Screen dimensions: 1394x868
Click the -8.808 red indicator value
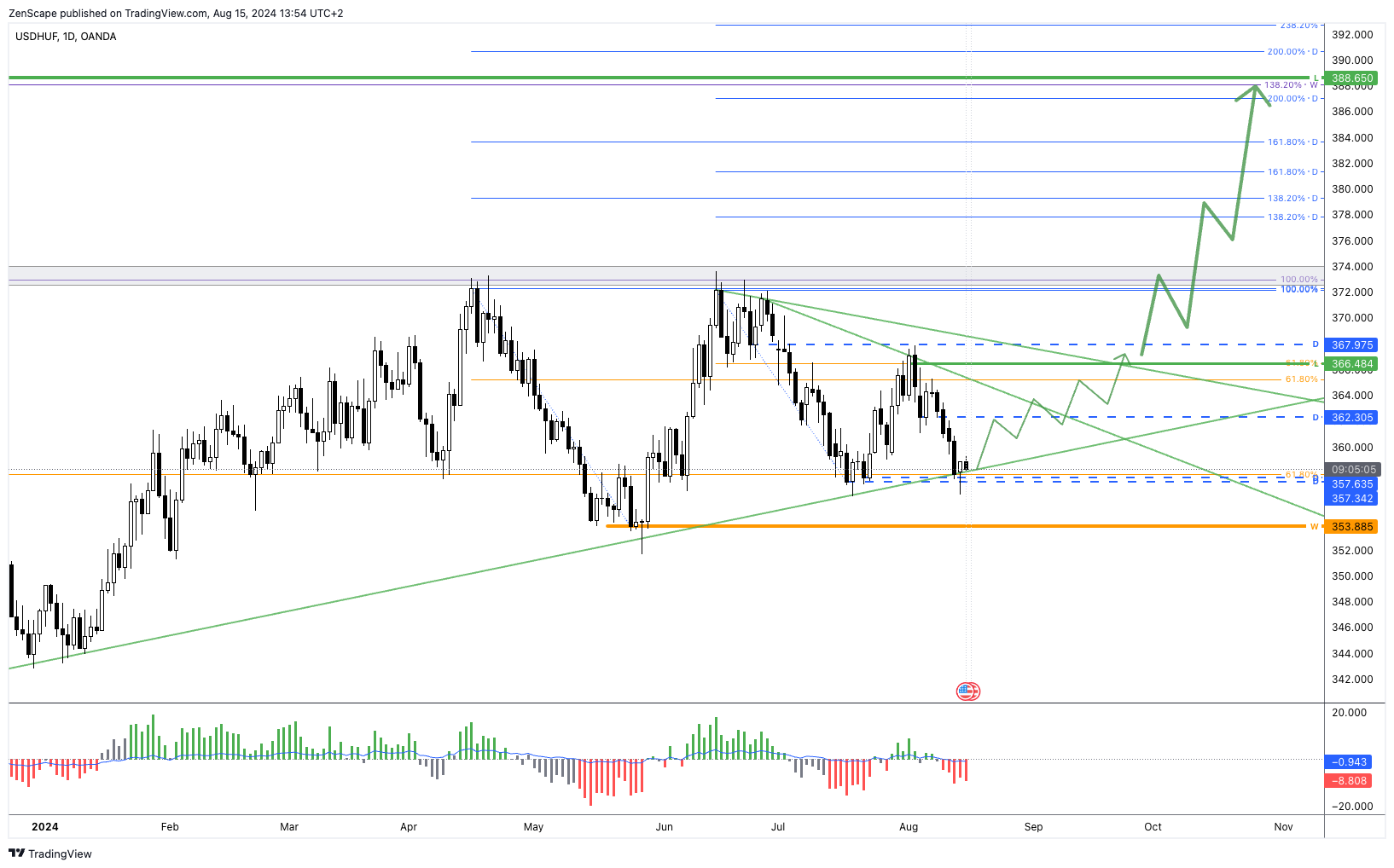[x=1349, y=781]
